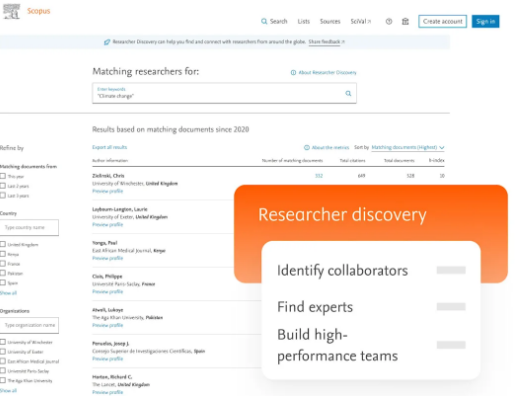Click the h-index column header
The height and width of the screenshot is (396, 519).
point(437,161)
